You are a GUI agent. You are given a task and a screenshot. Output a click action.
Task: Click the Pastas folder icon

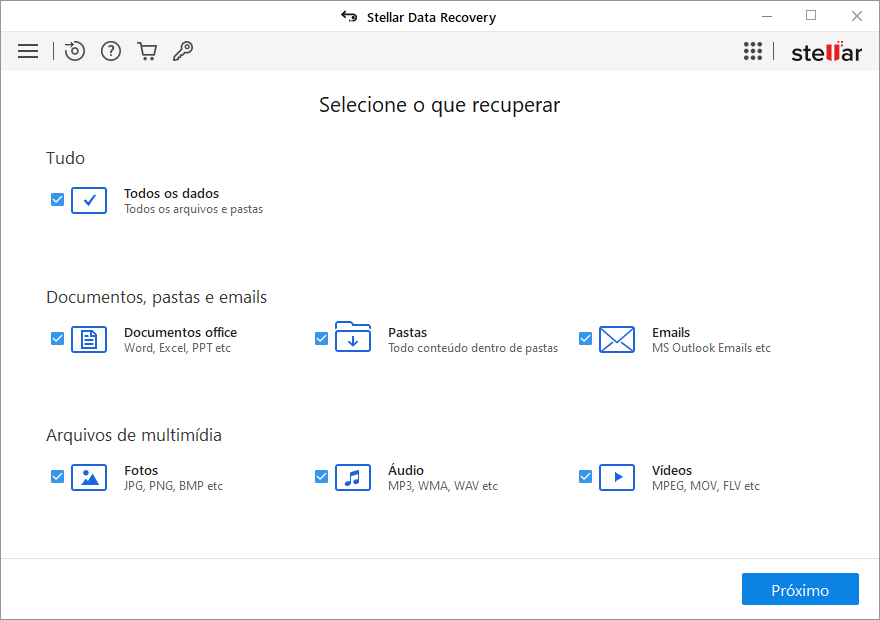pyautogui.click(x=353, y=337)
